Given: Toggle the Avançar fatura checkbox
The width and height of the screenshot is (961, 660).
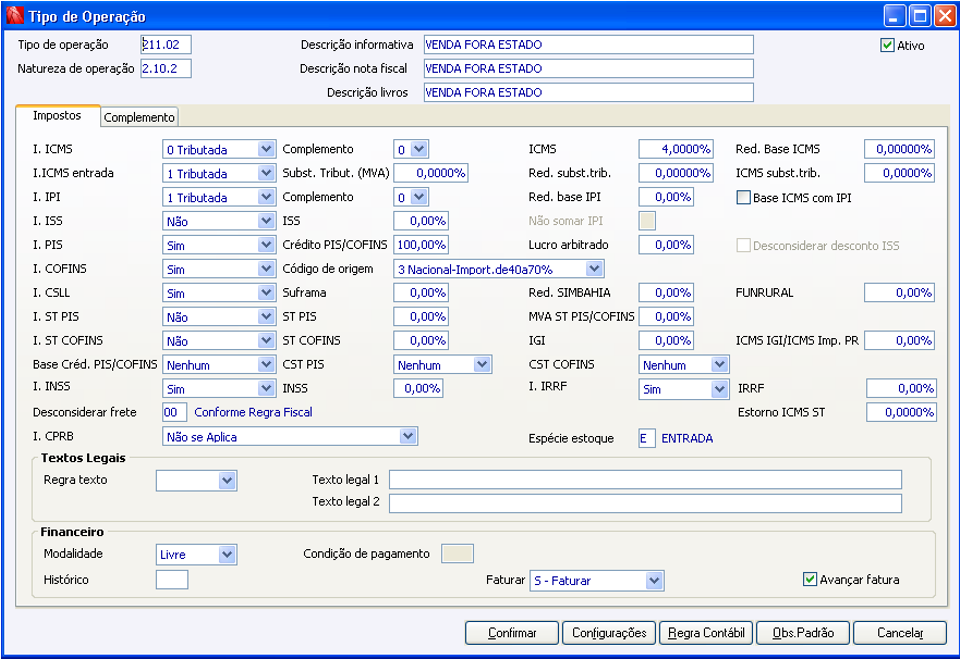Looking at the screenshot, I should tap(810, 579).
